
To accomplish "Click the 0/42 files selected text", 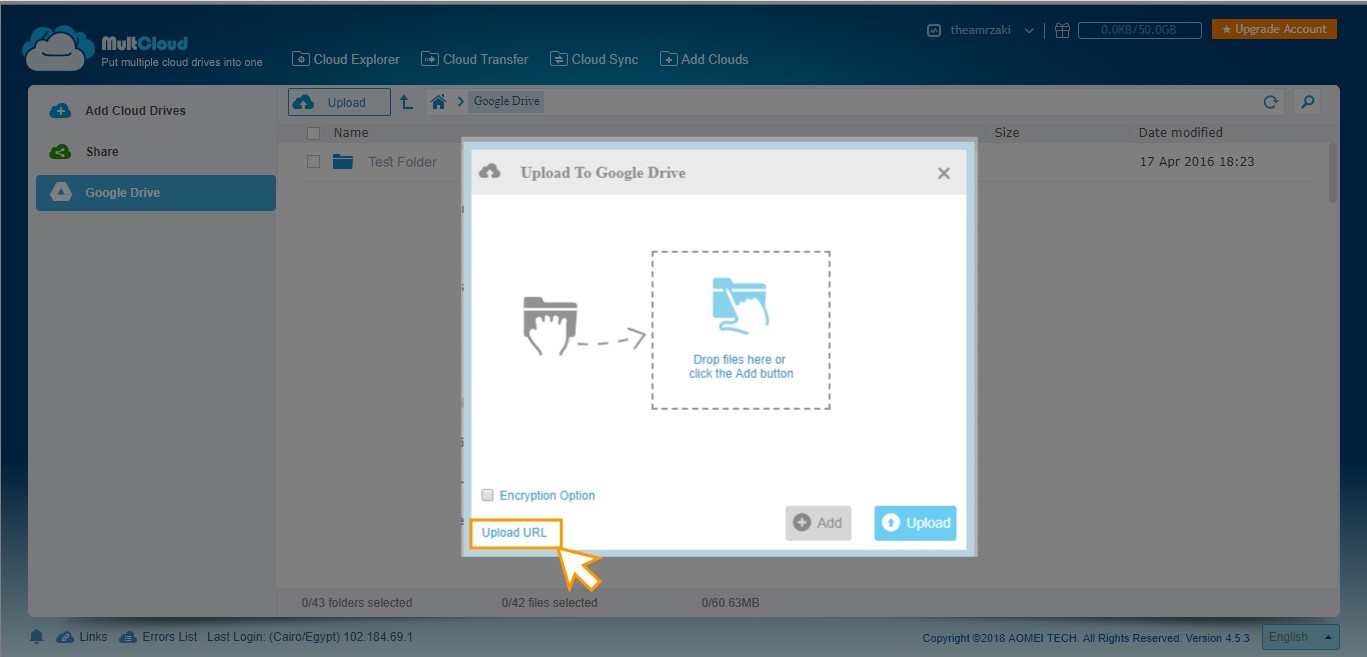I will (x=549, y=603).
